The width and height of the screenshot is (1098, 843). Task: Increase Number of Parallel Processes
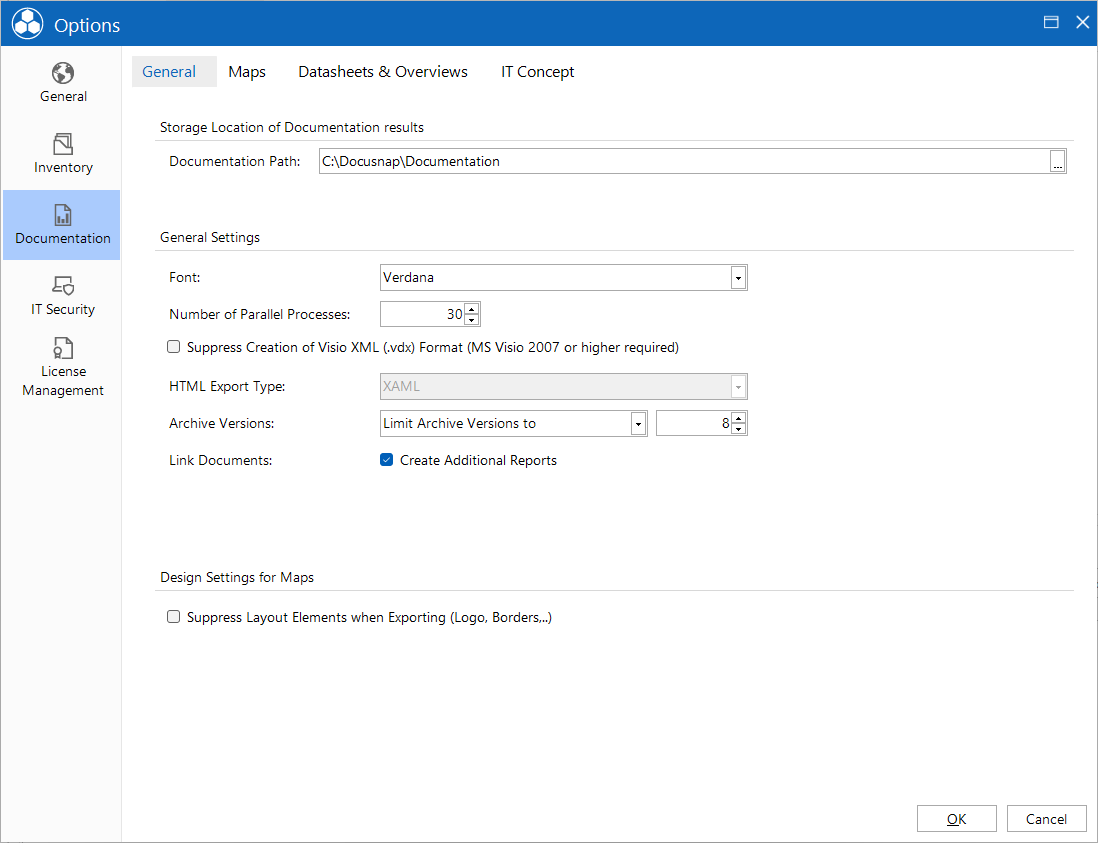coord(472,309)
